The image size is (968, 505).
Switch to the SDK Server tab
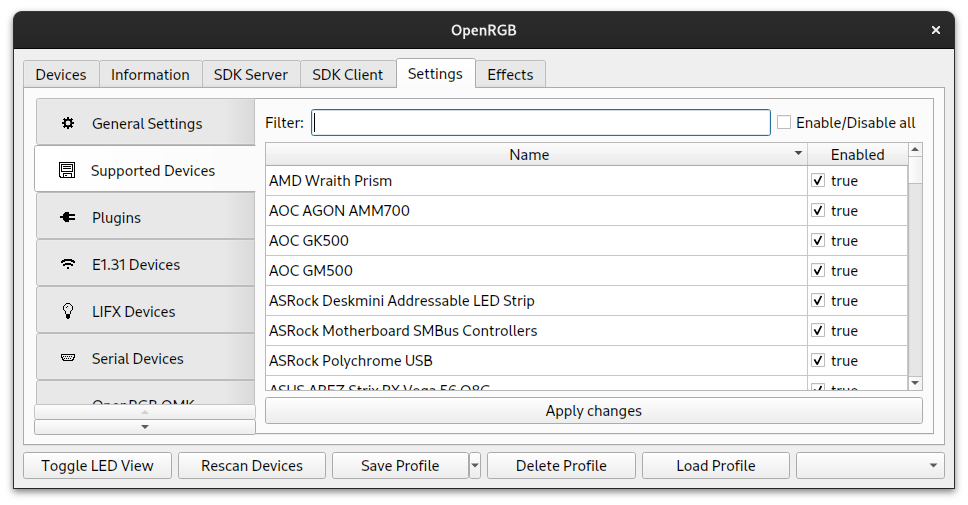click(251, 75)
